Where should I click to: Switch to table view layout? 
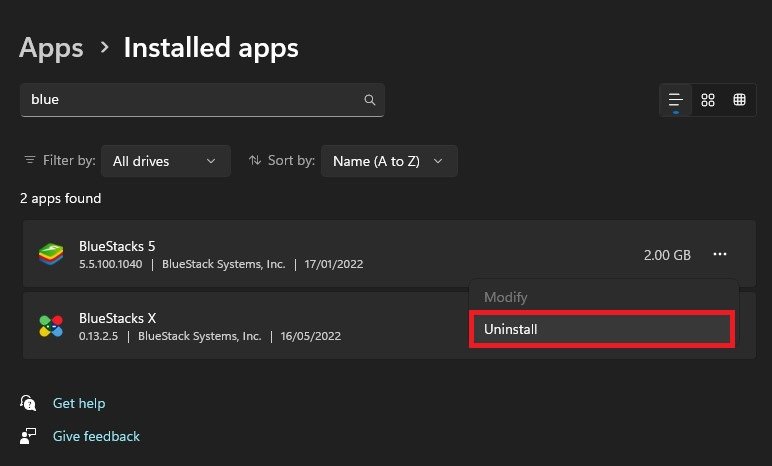point(740,100)
